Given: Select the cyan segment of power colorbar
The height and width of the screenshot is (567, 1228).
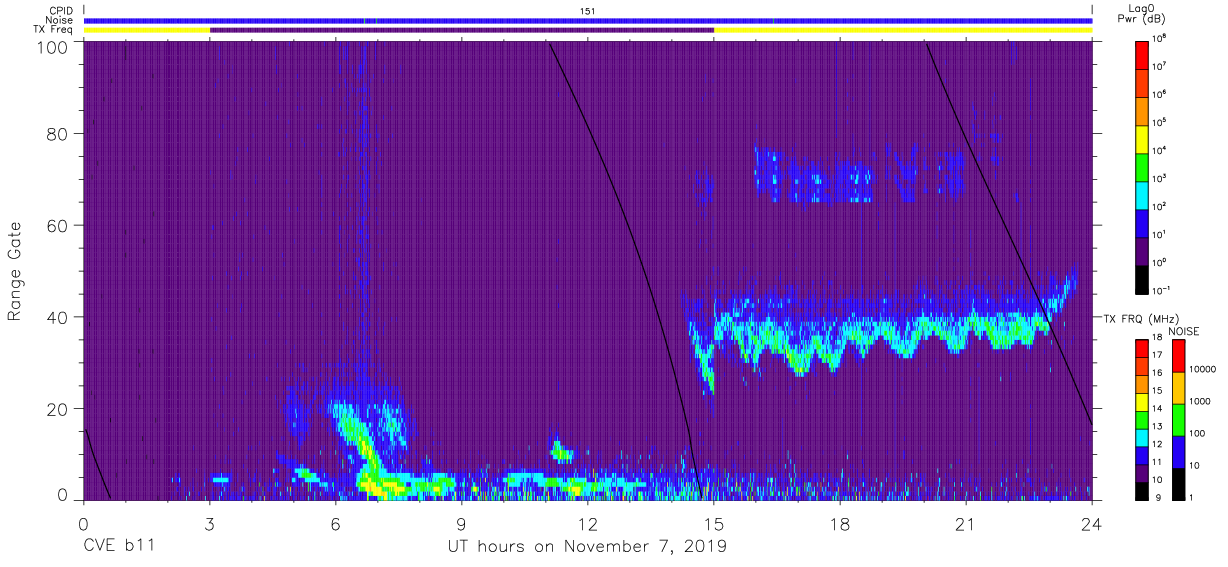Looking at the screenshot, I should [1143, 194].
